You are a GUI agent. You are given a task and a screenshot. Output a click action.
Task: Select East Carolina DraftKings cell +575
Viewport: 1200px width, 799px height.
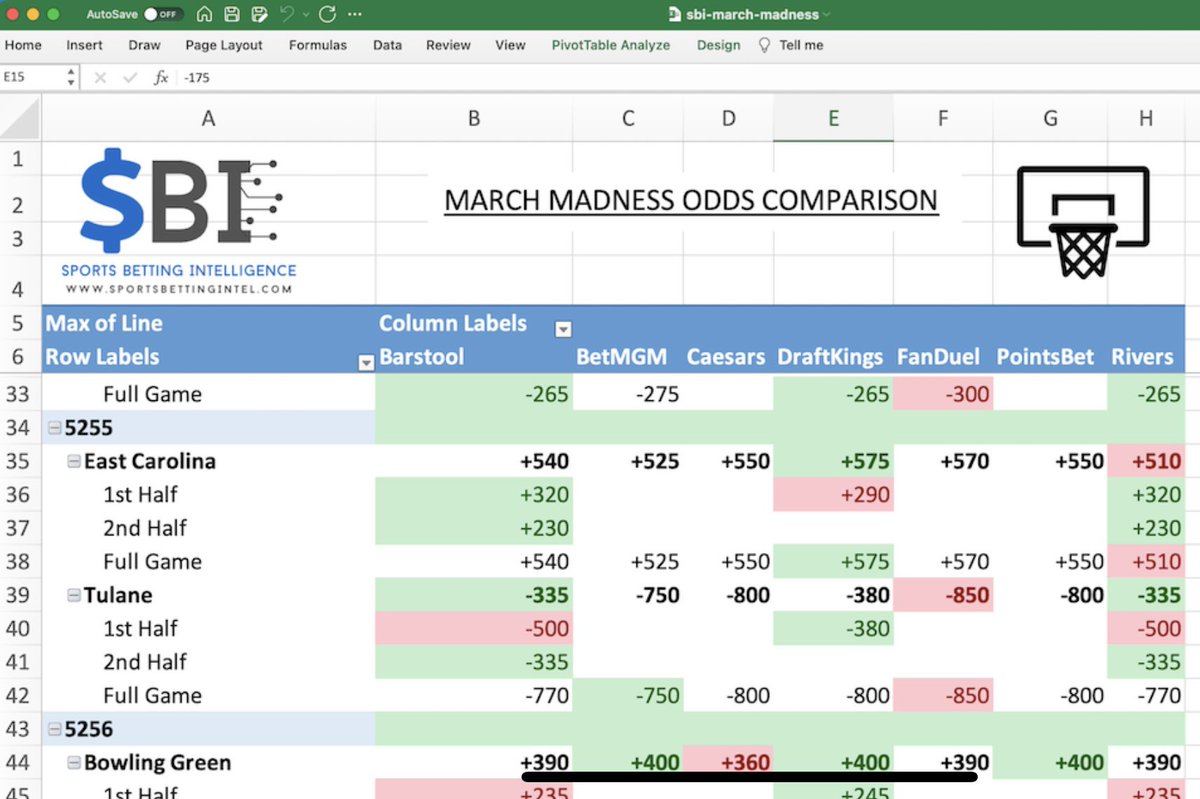(x=833, y=461)
